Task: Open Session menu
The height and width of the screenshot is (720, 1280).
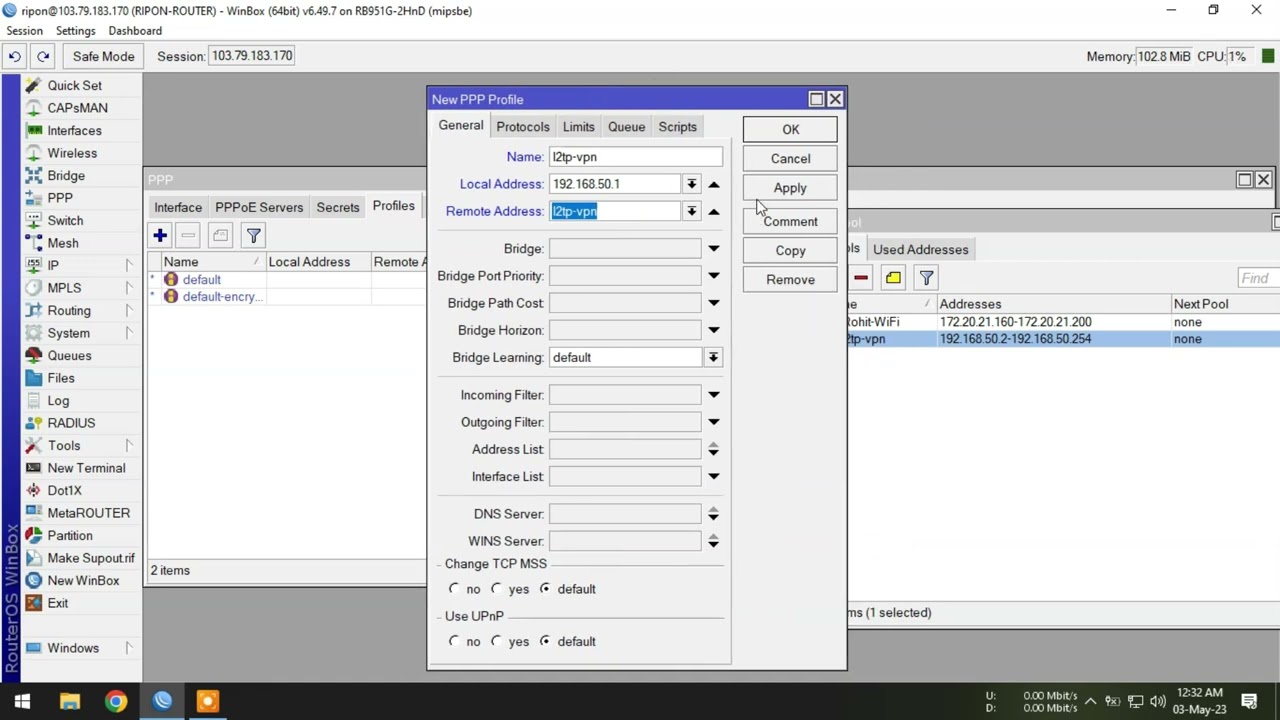Action: [25, 31]
